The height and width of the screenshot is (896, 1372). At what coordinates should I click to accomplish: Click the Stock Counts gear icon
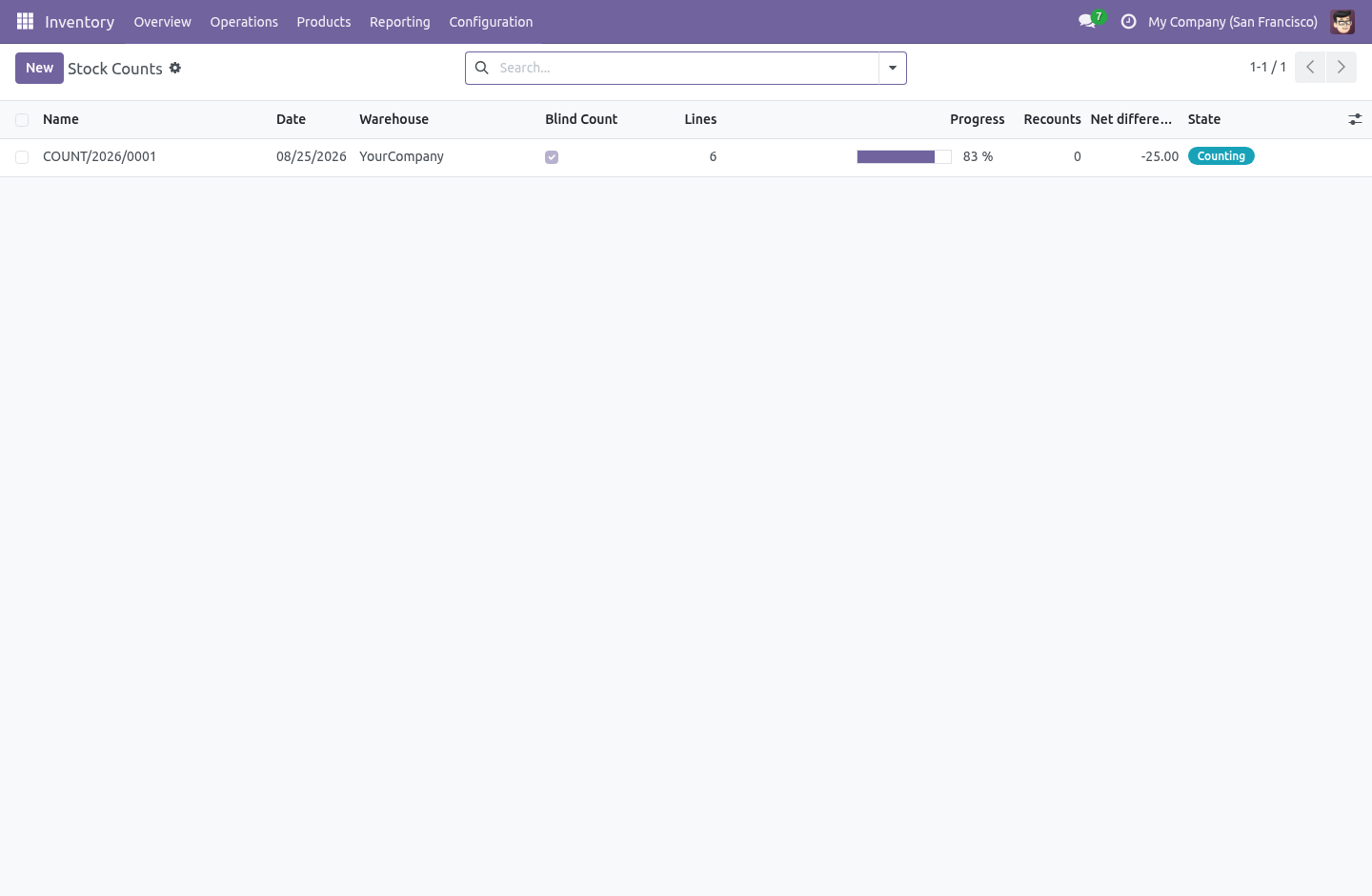(x=175, y=68)
